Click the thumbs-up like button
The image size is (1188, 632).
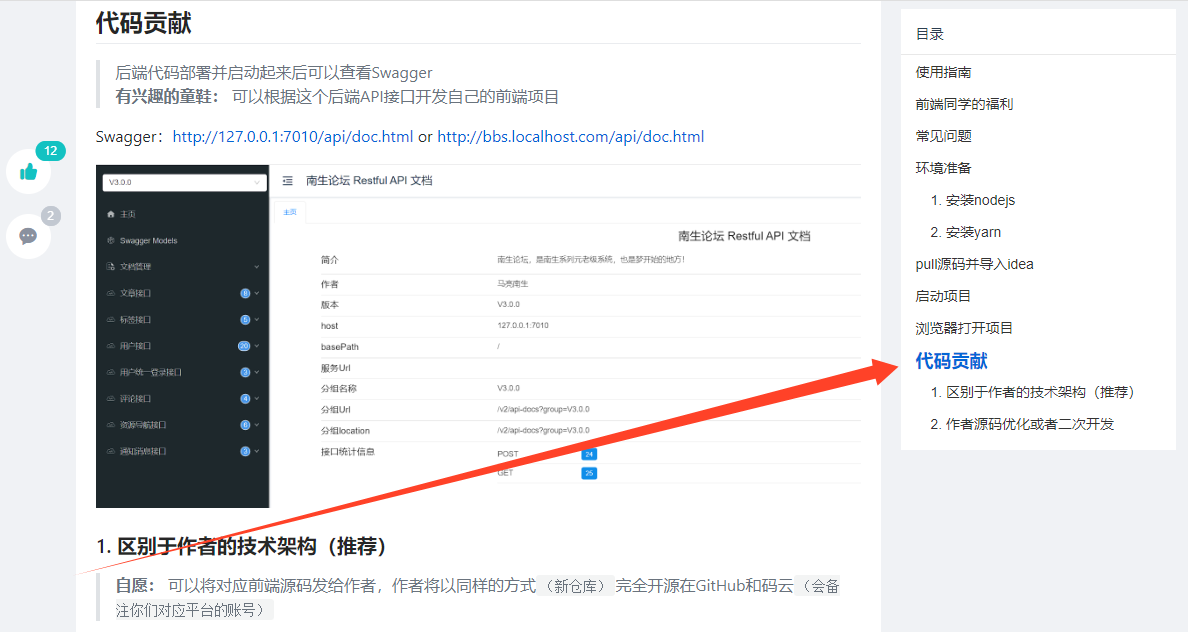(28, 172)
